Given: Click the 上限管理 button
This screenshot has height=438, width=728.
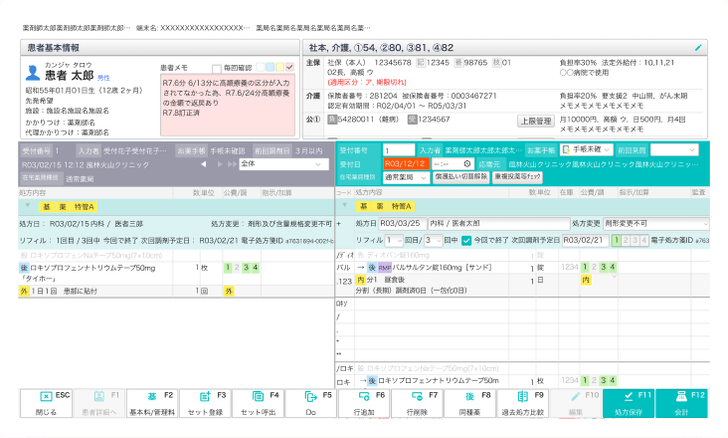Looking at the screenshot, I should [x=536, y=121].
